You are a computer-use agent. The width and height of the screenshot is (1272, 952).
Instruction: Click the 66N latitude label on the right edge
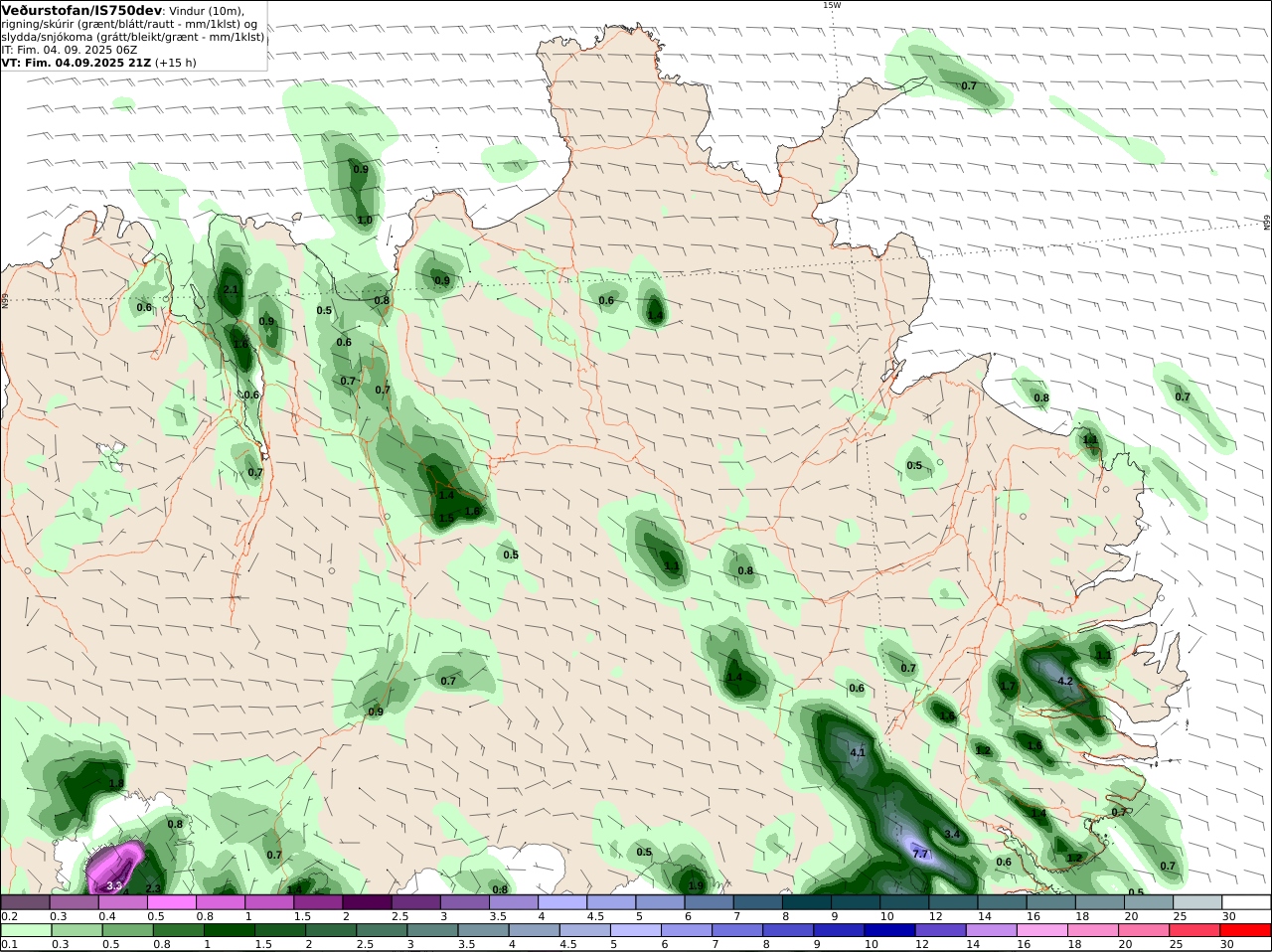[1267, 223]
